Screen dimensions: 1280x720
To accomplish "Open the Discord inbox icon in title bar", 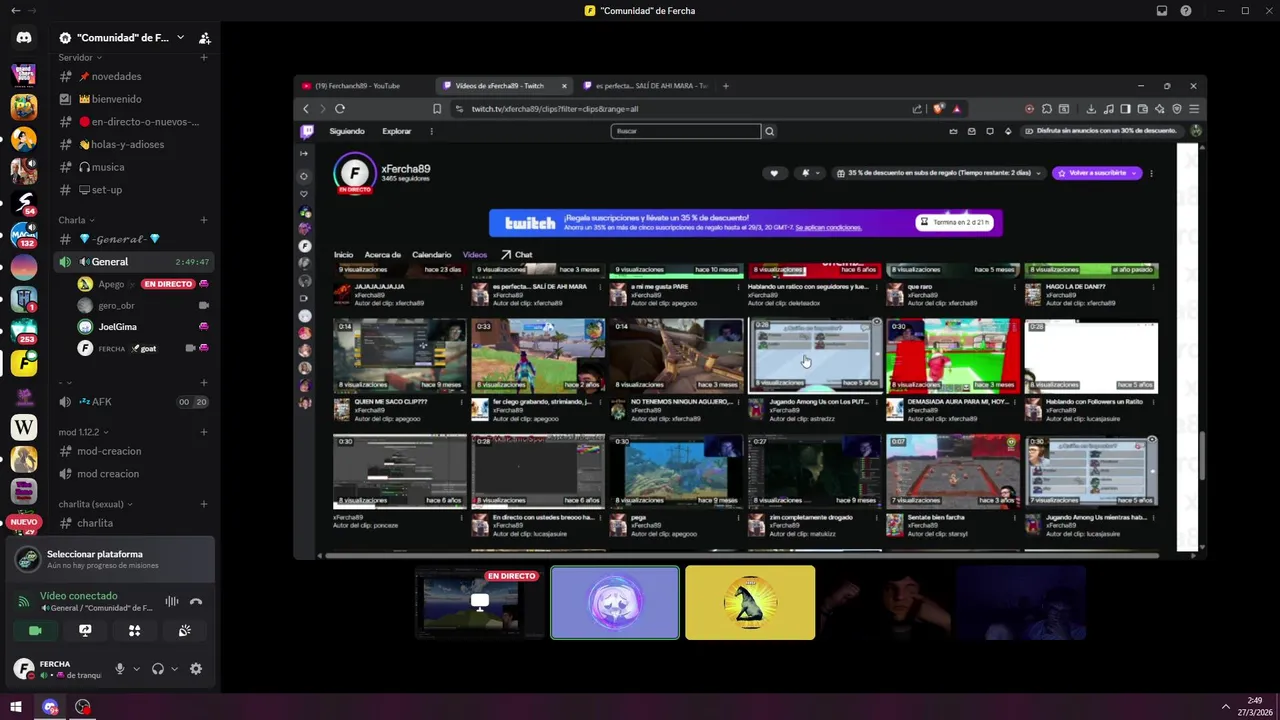I will click(1162, 11).
